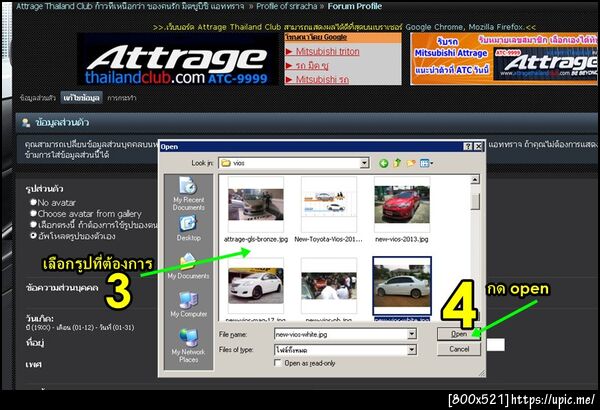Image resolution: width=600 pixels, height=410 pixels.
Task: Select the No avatar radio option
Action: click(x=33, y=202)
